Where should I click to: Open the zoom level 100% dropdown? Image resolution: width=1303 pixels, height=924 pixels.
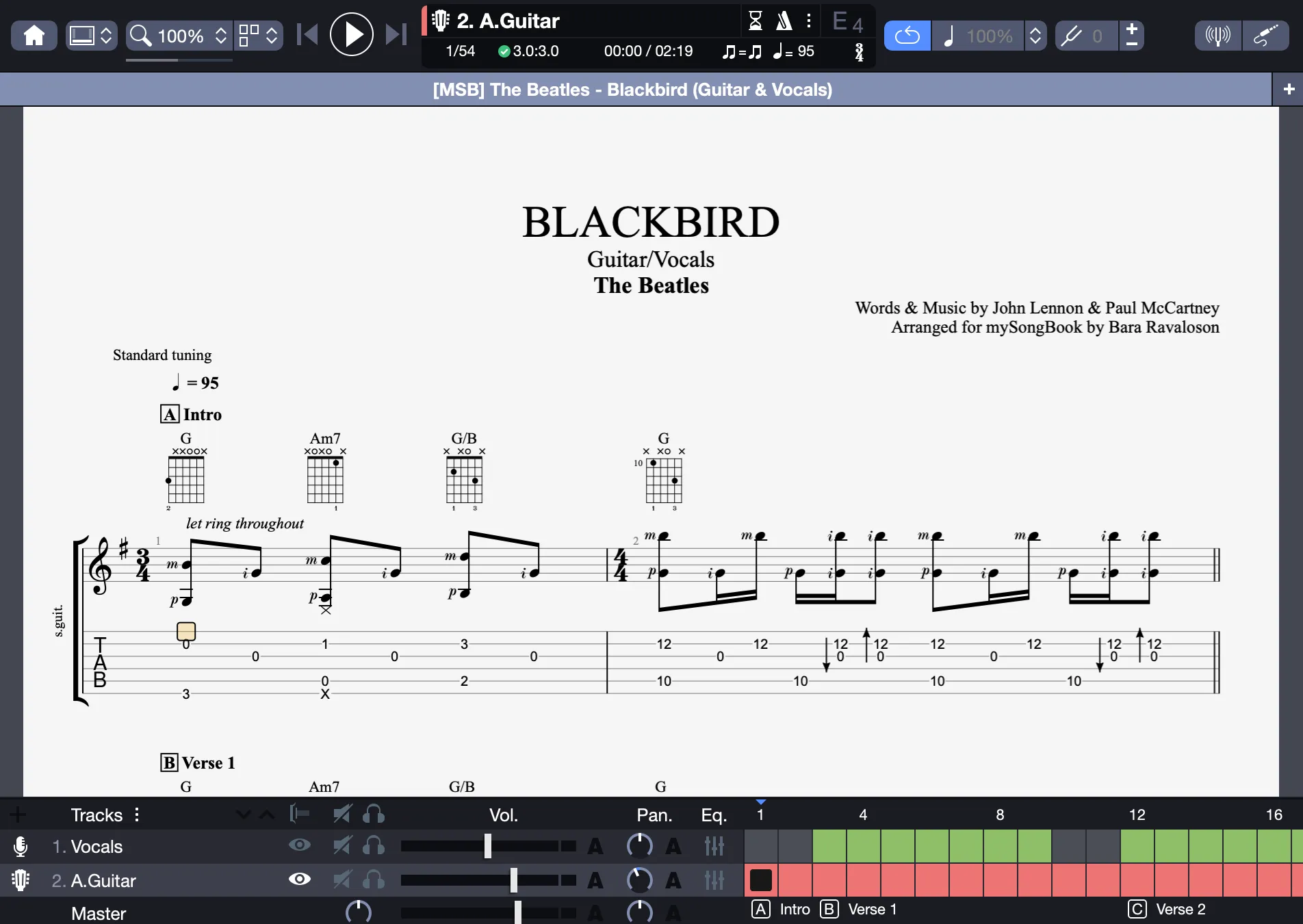tap(179, 36)
